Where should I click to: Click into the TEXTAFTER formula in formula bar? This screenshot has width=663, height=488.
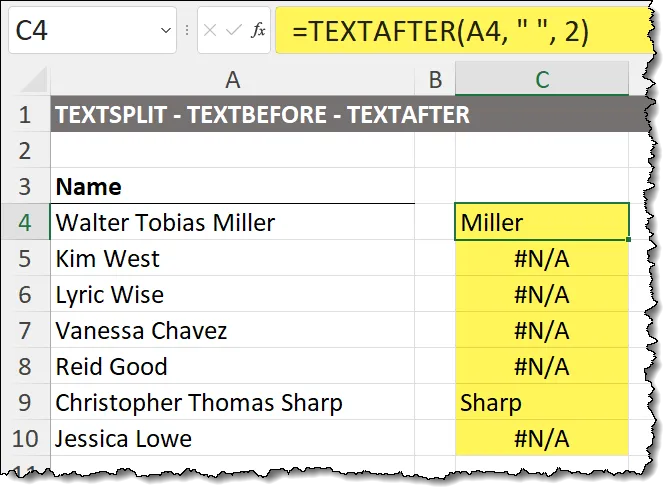440,31
